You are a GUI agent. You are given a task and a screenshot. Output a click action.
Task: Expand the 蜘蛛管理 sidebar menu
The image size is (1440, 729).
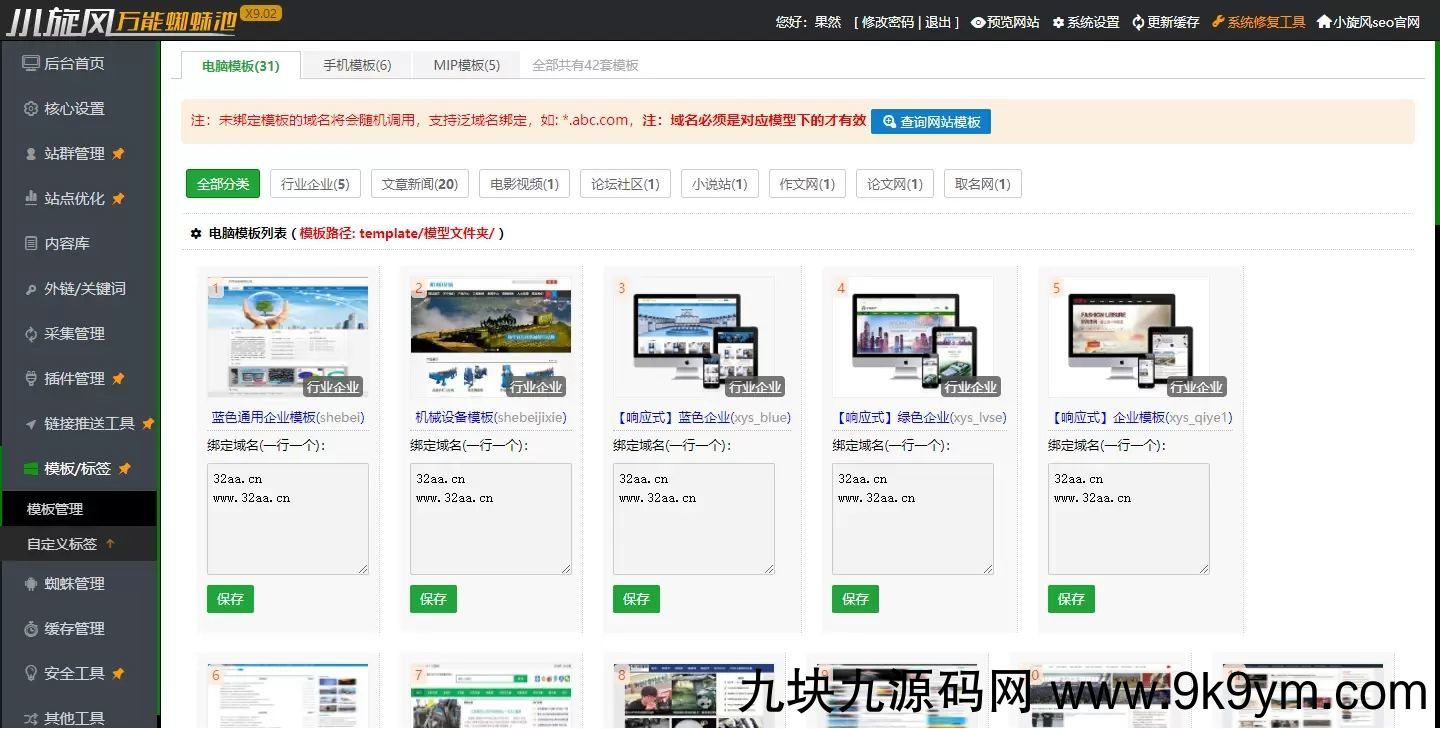pyautogui.click(x=74, y=584)
